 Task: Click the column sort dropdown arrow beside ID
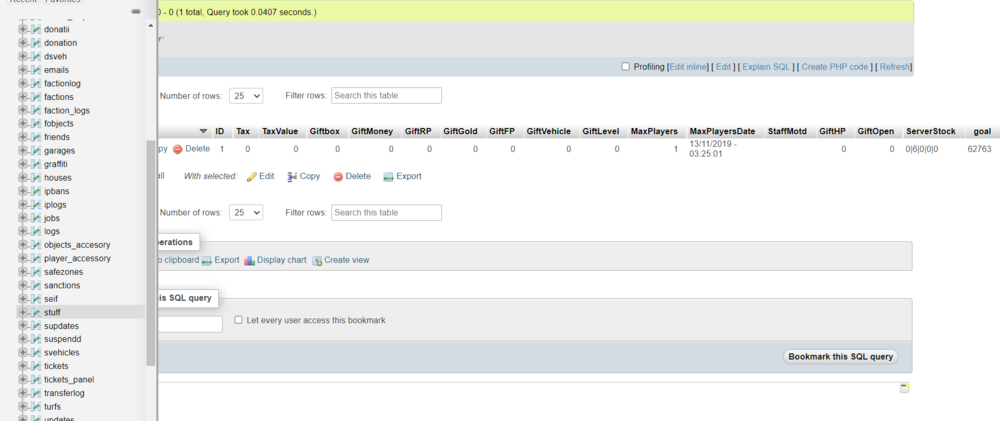pyautogui.click(x=203, y=131)
